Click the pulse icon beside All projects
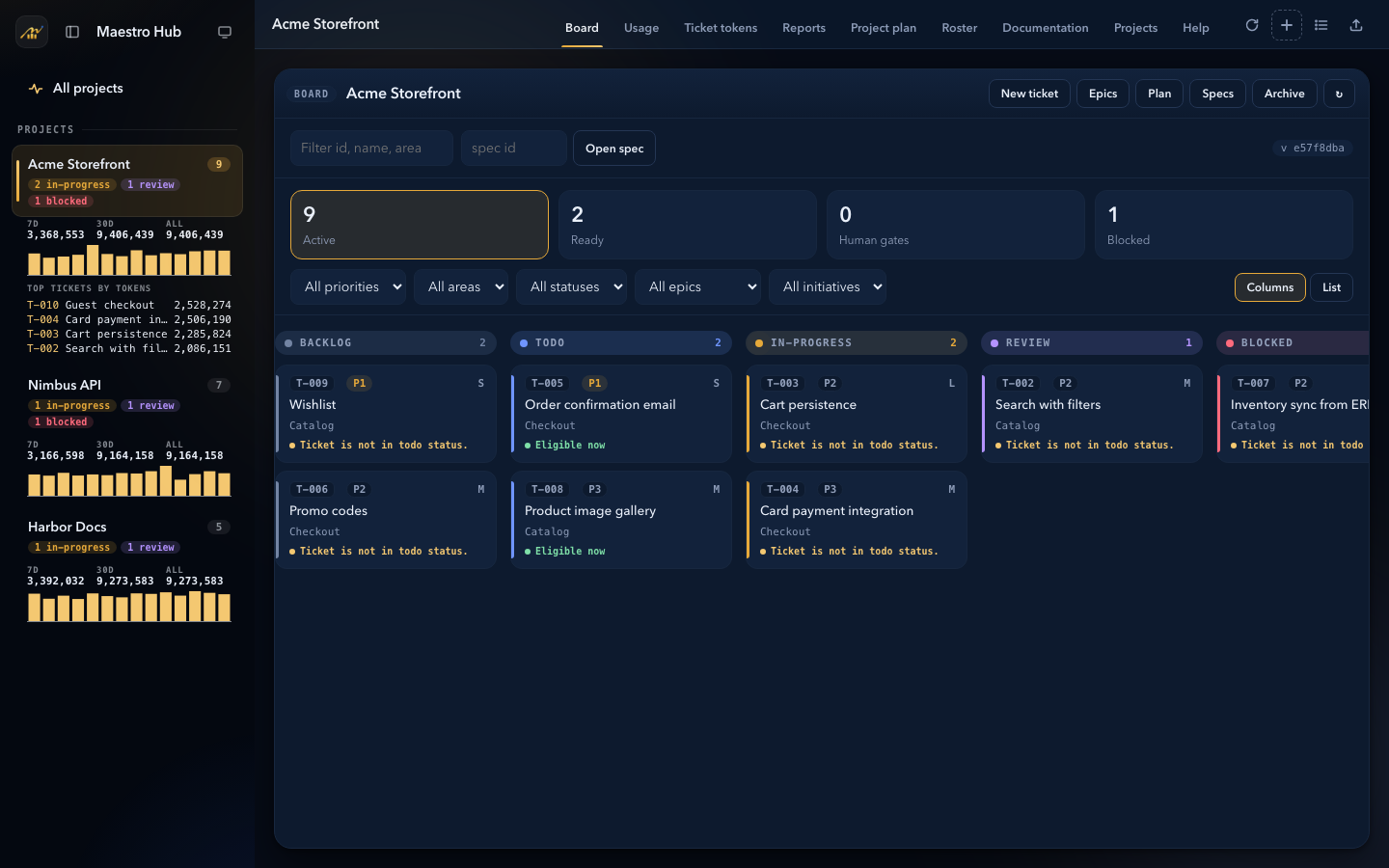Image resolution: width=1389 pixels, height=868 pixels. coord(36,89)
